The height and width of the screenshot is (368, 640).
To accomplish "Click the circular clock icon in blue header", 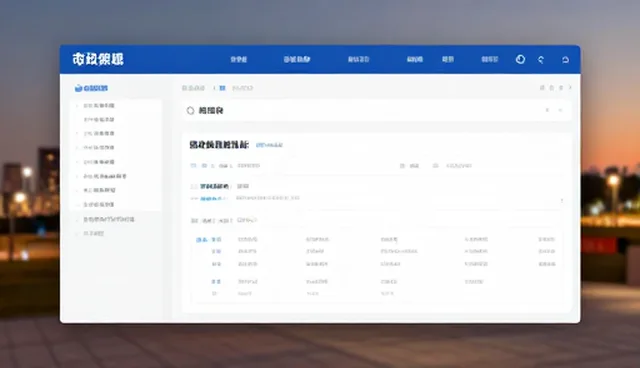I will (x=520, y=59).
